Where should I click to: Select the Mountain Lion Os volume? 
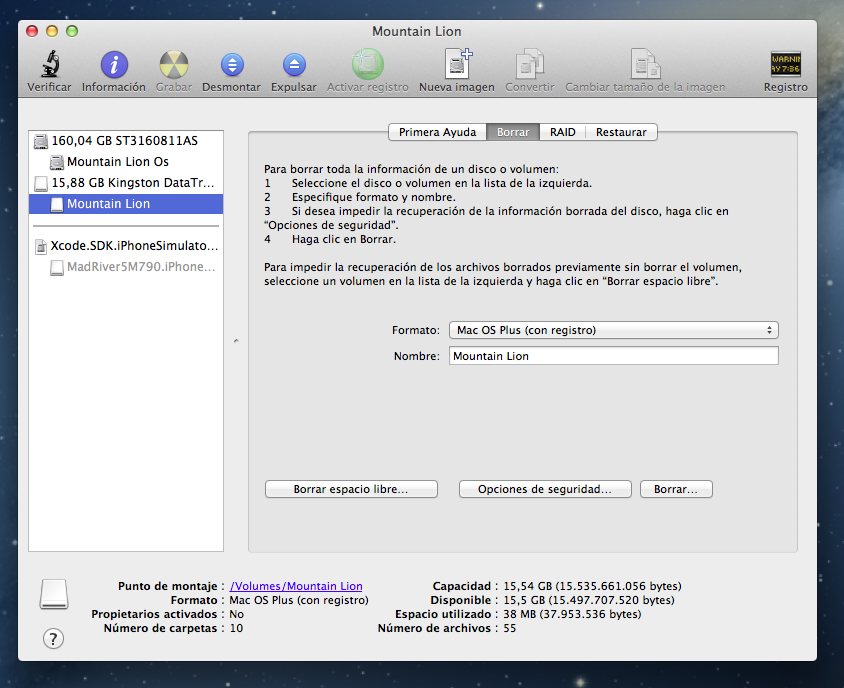click(x=126, y=162)
